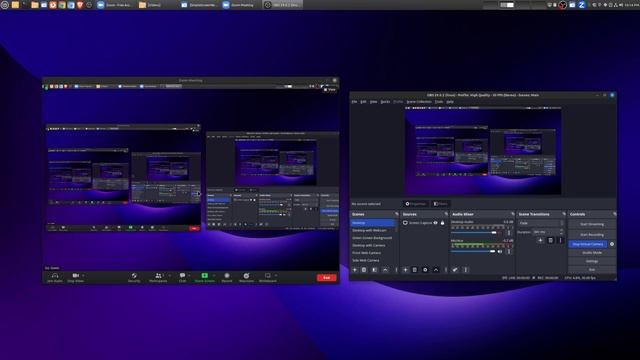Open source properties gear in Sources toolbar
The width and height of the screenshot is (640, 360).
425,270
